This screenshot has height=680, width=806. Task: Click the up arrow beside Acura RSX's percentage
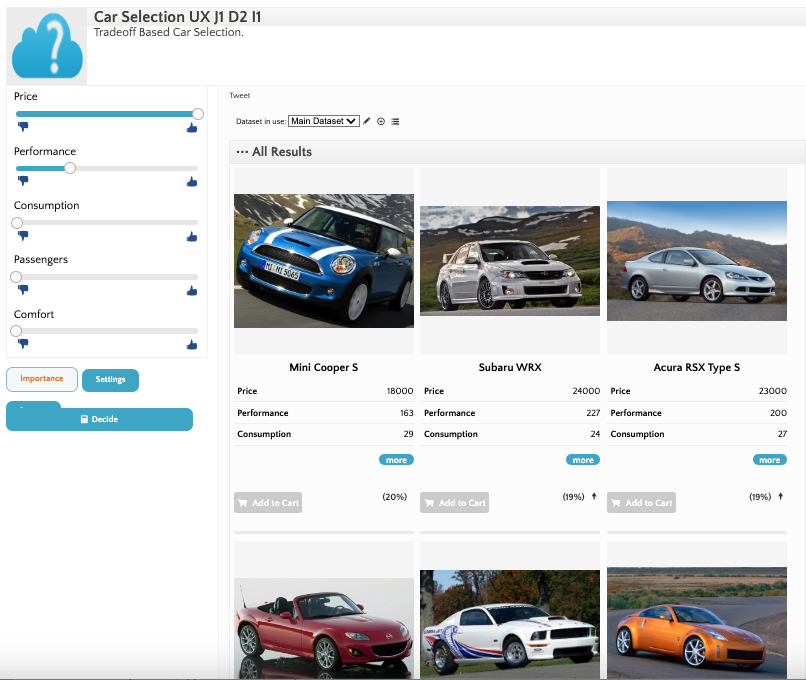click(x=781, y=496)
